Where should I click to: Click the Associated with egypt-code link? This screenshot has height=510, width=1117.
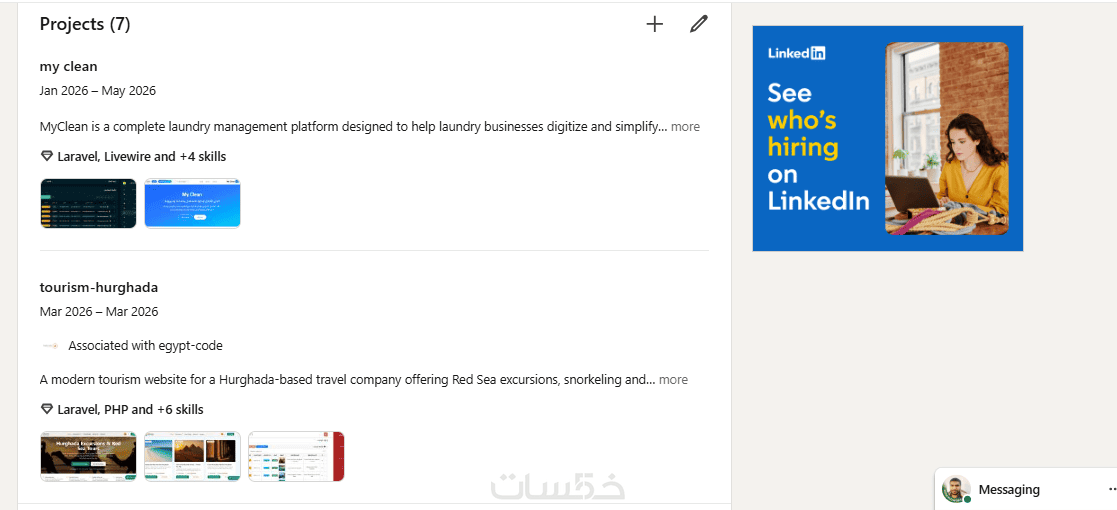click(145, 345)
